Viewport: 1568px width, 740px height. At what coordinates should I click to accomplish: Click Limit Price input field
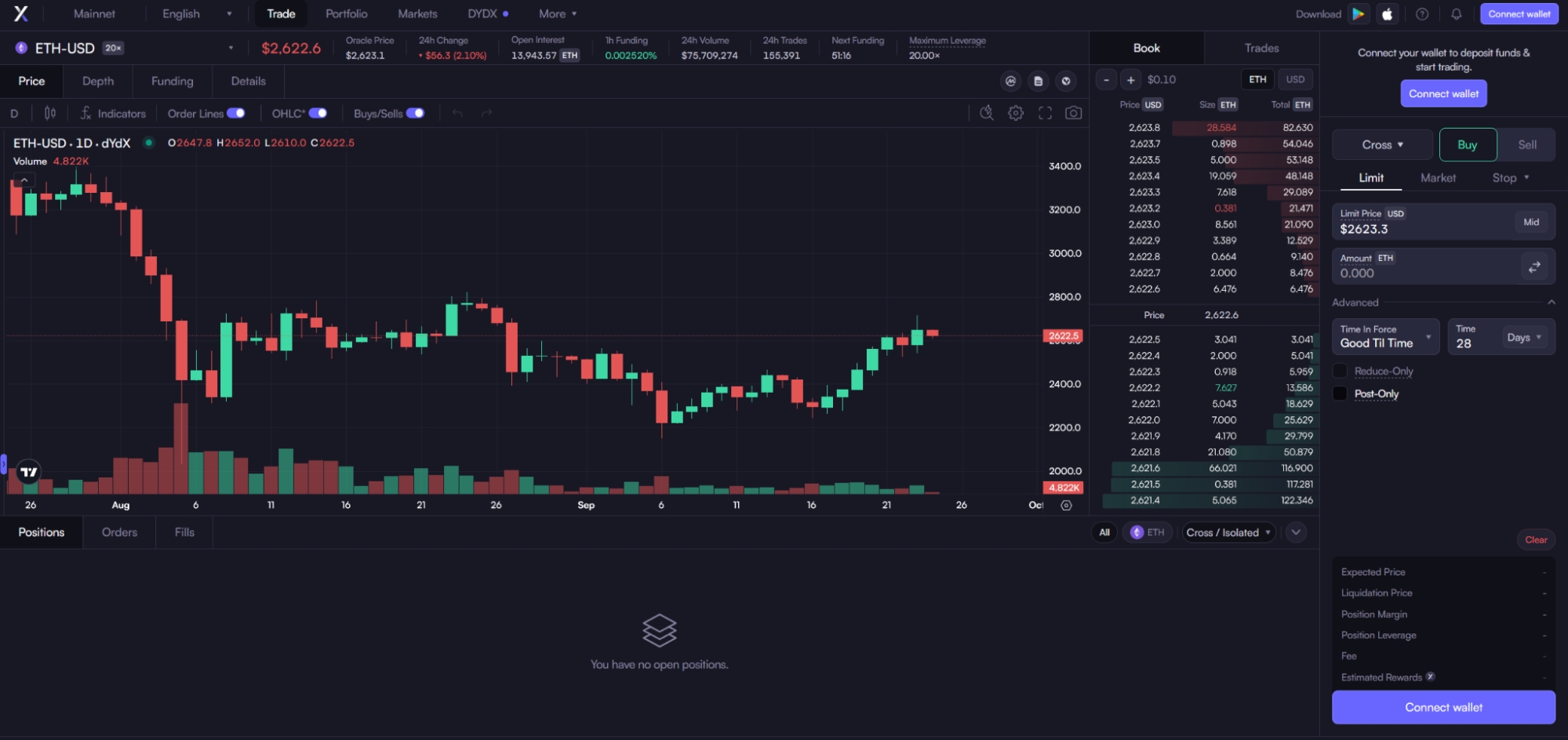coord(1443,222)
